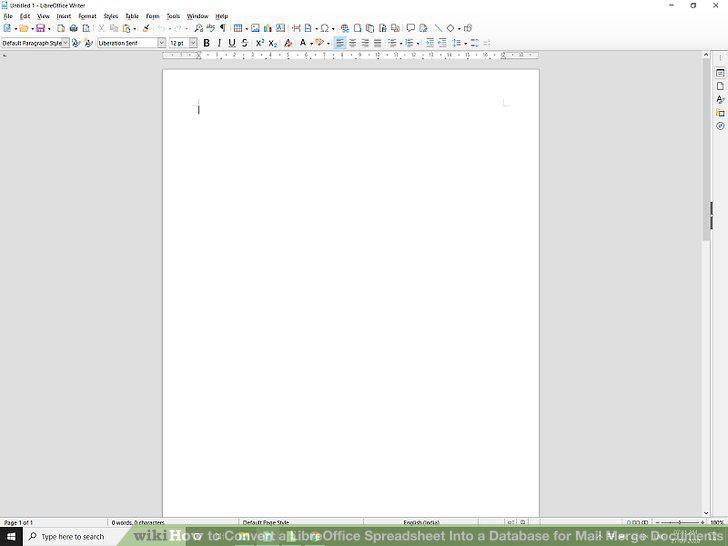Click the zoom slider in status bar
The height and width of the screenshot is (546, 728).
pyautogui.click(x=679, y=522)
